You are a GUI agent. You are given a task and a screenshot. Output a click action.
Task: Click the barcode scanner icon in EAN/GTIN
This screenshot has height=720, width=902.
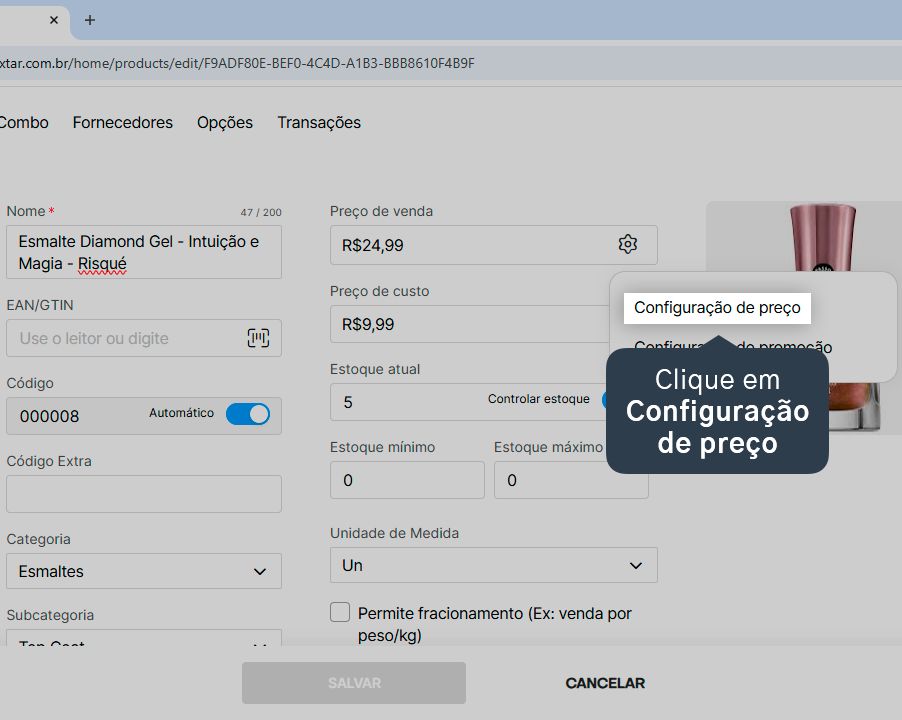[258, 338]
